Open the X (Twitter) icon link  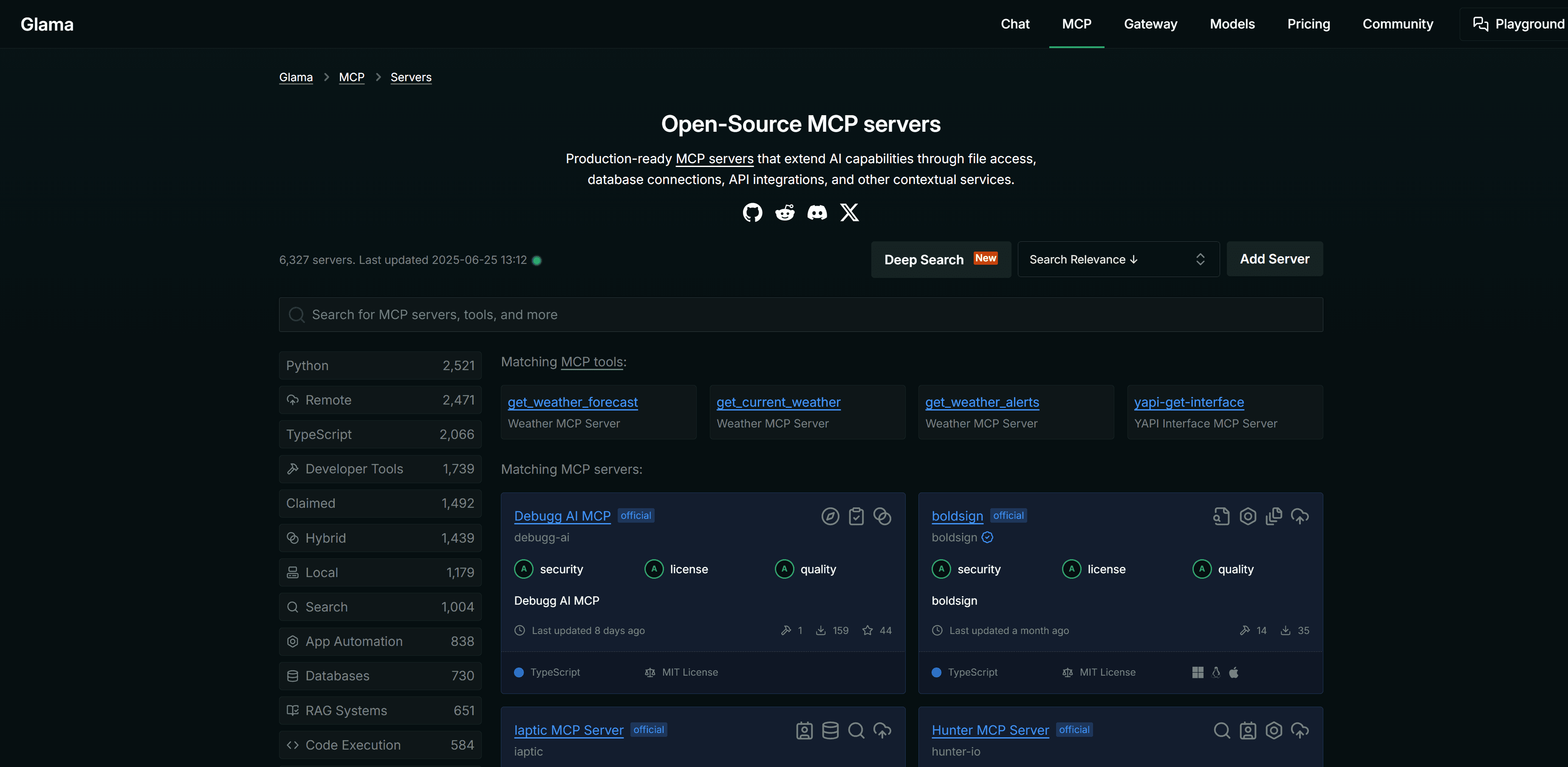[849, 212]
